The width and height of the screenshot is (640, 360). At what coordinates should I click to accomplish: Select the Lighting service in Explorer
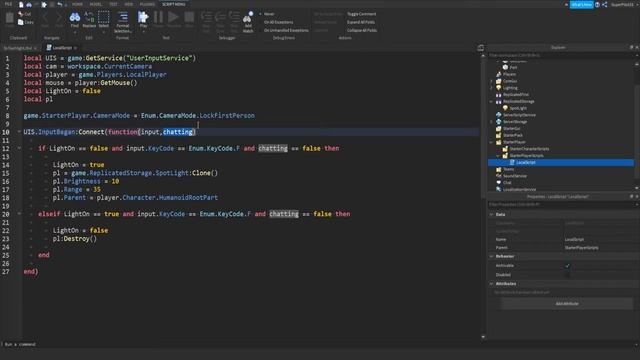pyautogui.click(x=510, y=88)
